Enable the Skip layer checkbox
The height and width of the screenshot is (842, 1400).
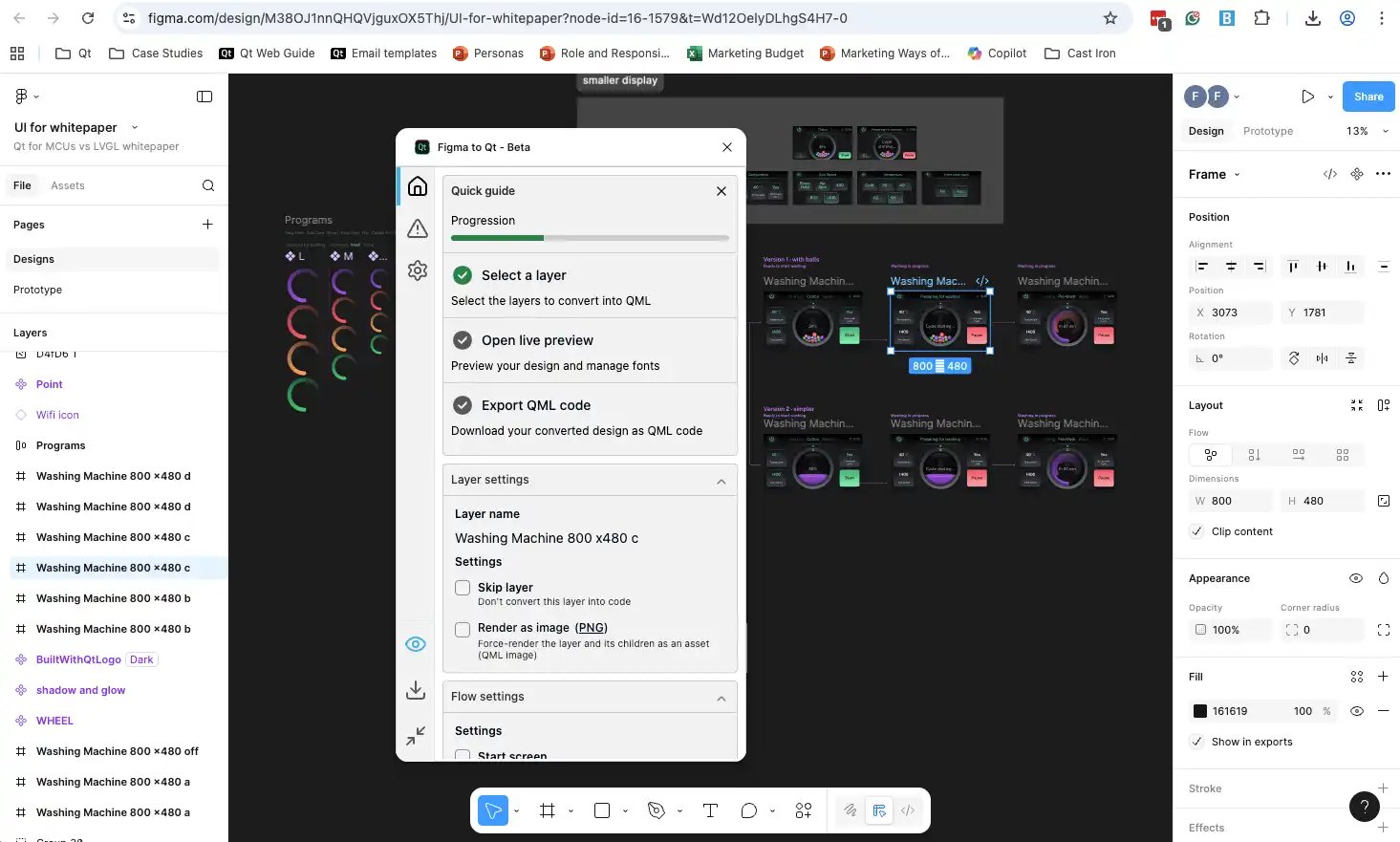point(463,588)
